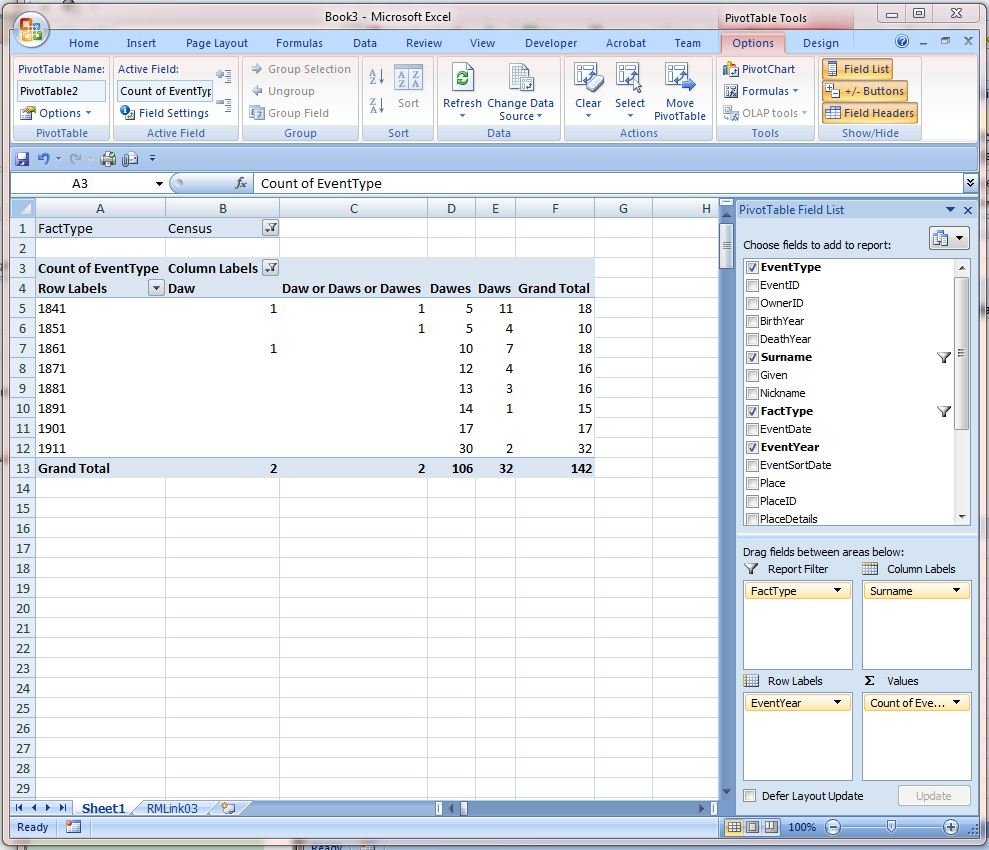The height and width of the screenshot is (850, 989).
Task: Click the Refresh pivot data icon
Action: [462, 78]
